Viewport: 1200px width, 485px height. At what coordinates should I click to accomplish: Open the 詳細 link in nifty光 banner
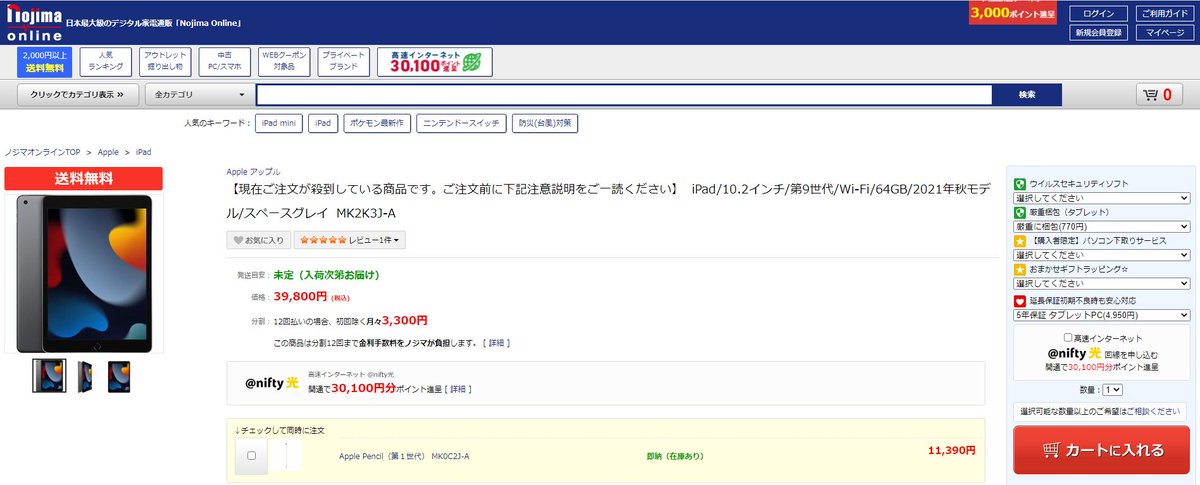point(458,388)
